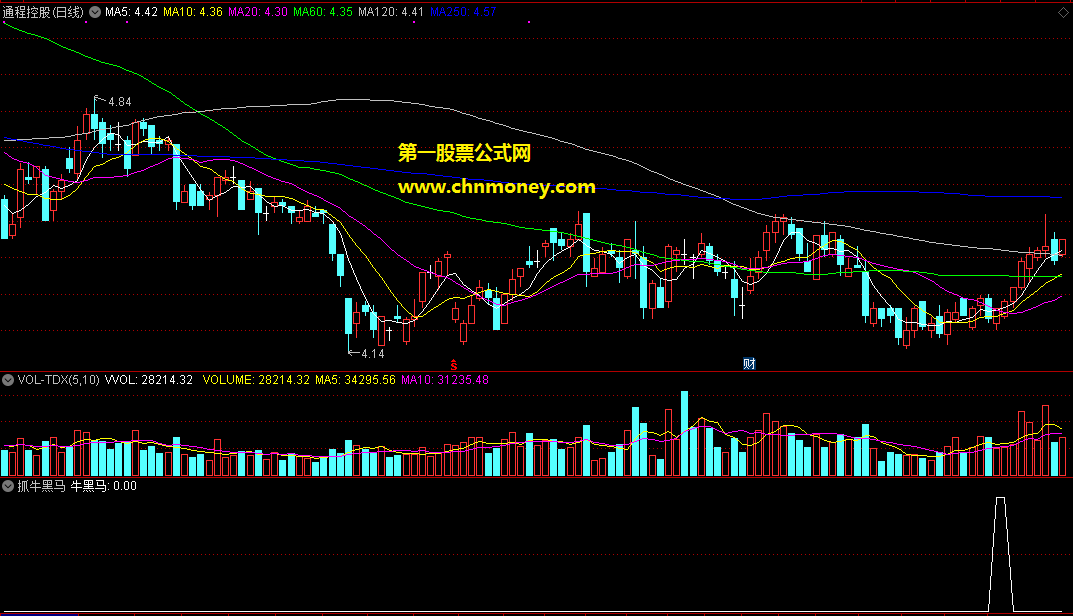Click the 牛黑马: 0.00 value
The height and width of the screenshot is (616, 1073).
click(104, 487)
